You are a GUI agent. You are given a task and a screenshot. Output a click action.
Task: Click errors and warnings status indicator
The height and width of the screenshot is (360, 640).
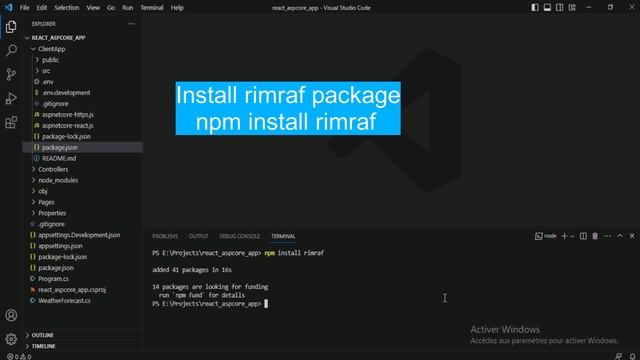click(19, 356)
